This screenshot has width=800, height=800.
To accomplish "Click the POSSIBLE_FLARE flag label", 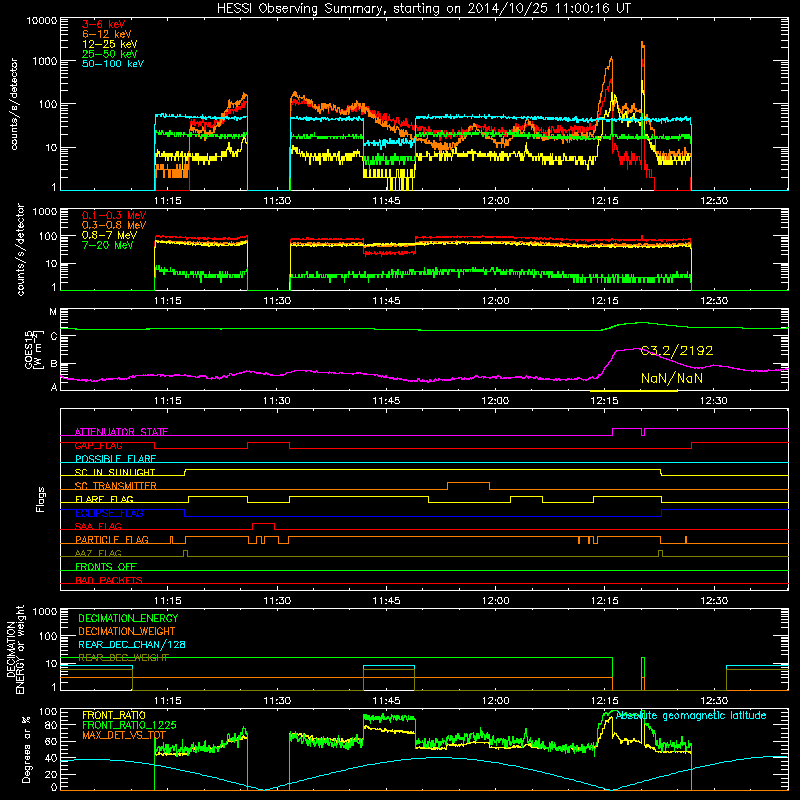I will (115, 459).
